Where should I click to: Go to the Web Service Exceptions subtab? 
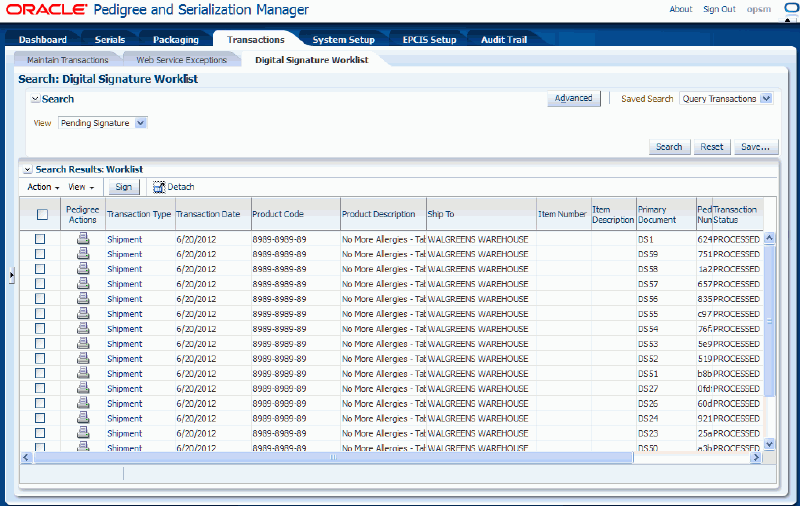tap(181, 60)
